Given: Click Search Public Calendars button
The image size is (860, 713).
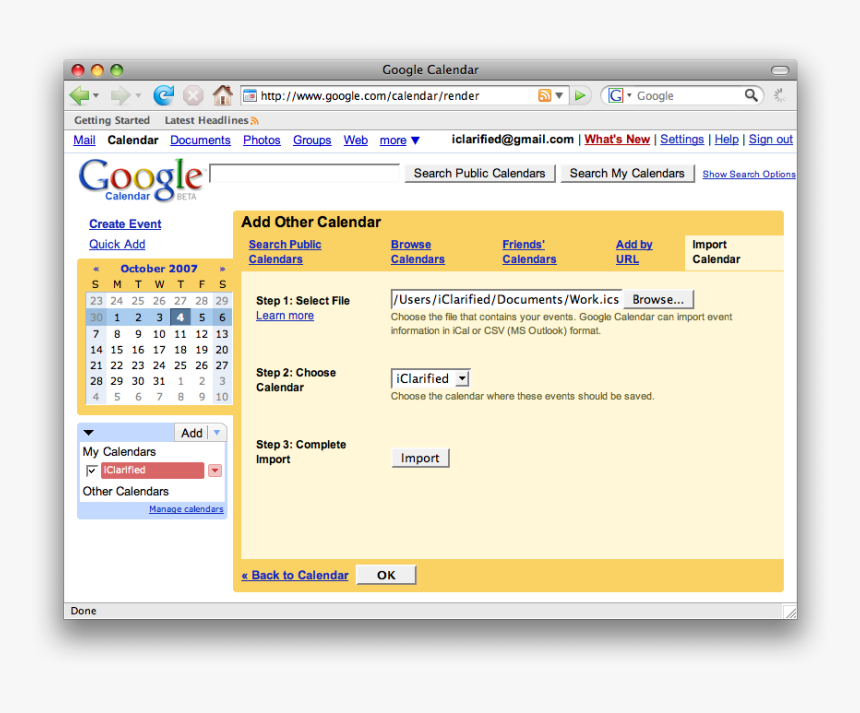Looking at the screenshot, I should pyautogui.click(x=479, y=173).
